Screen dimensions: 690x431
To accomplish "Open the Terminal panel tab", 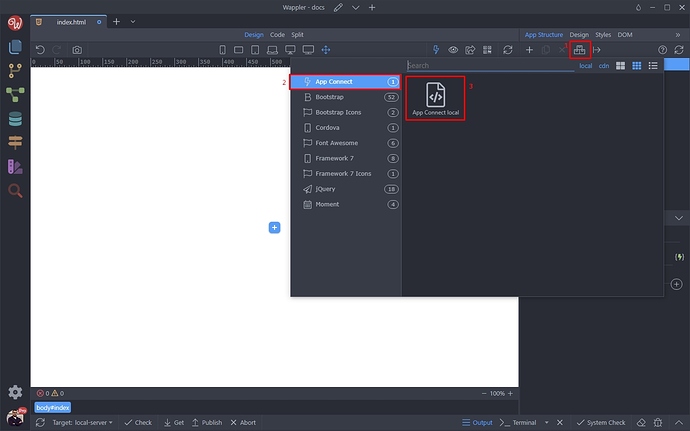I will 518,423.
